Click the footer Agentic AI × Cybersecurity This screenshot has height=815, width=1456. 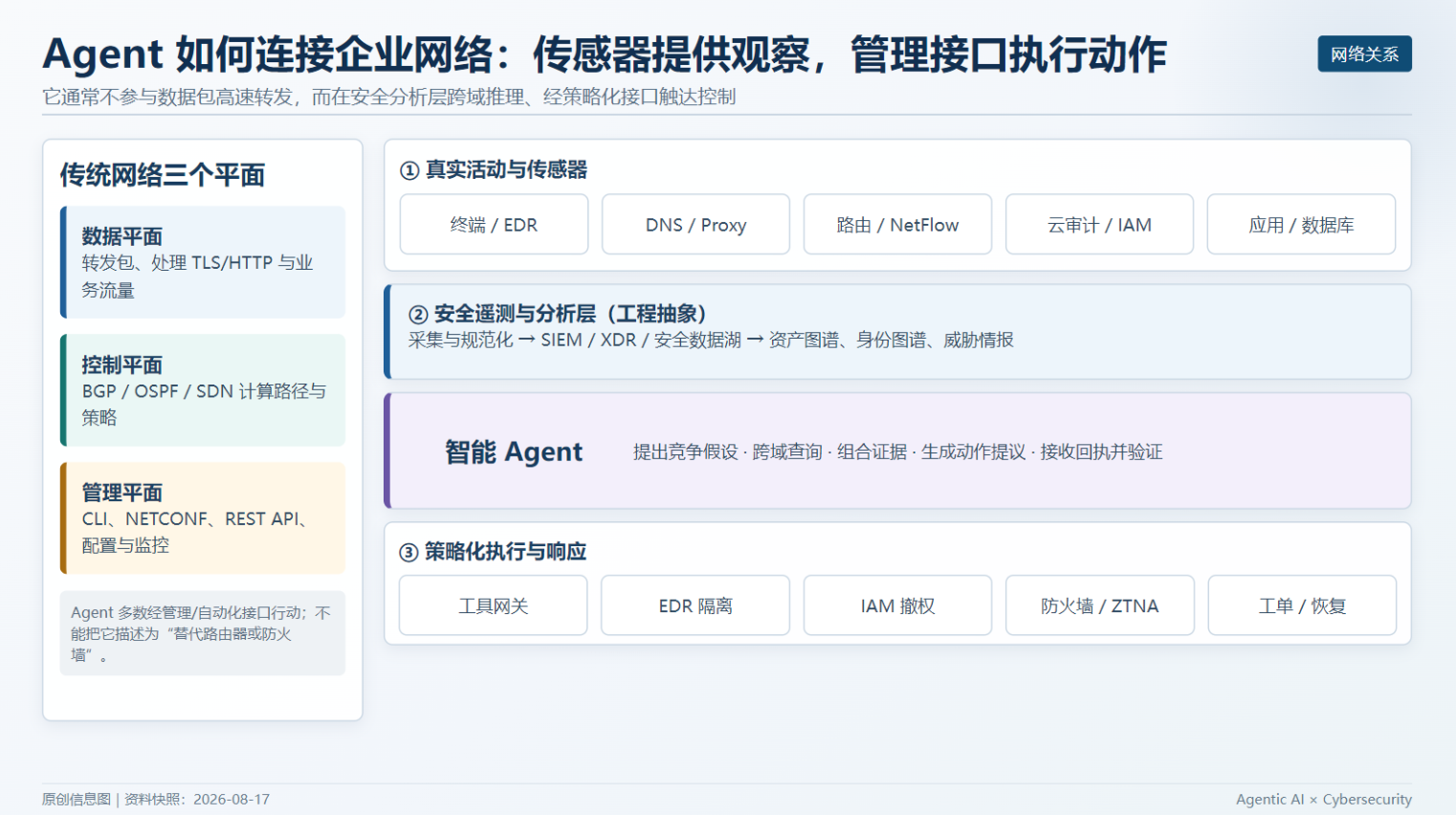[1323, 800]
